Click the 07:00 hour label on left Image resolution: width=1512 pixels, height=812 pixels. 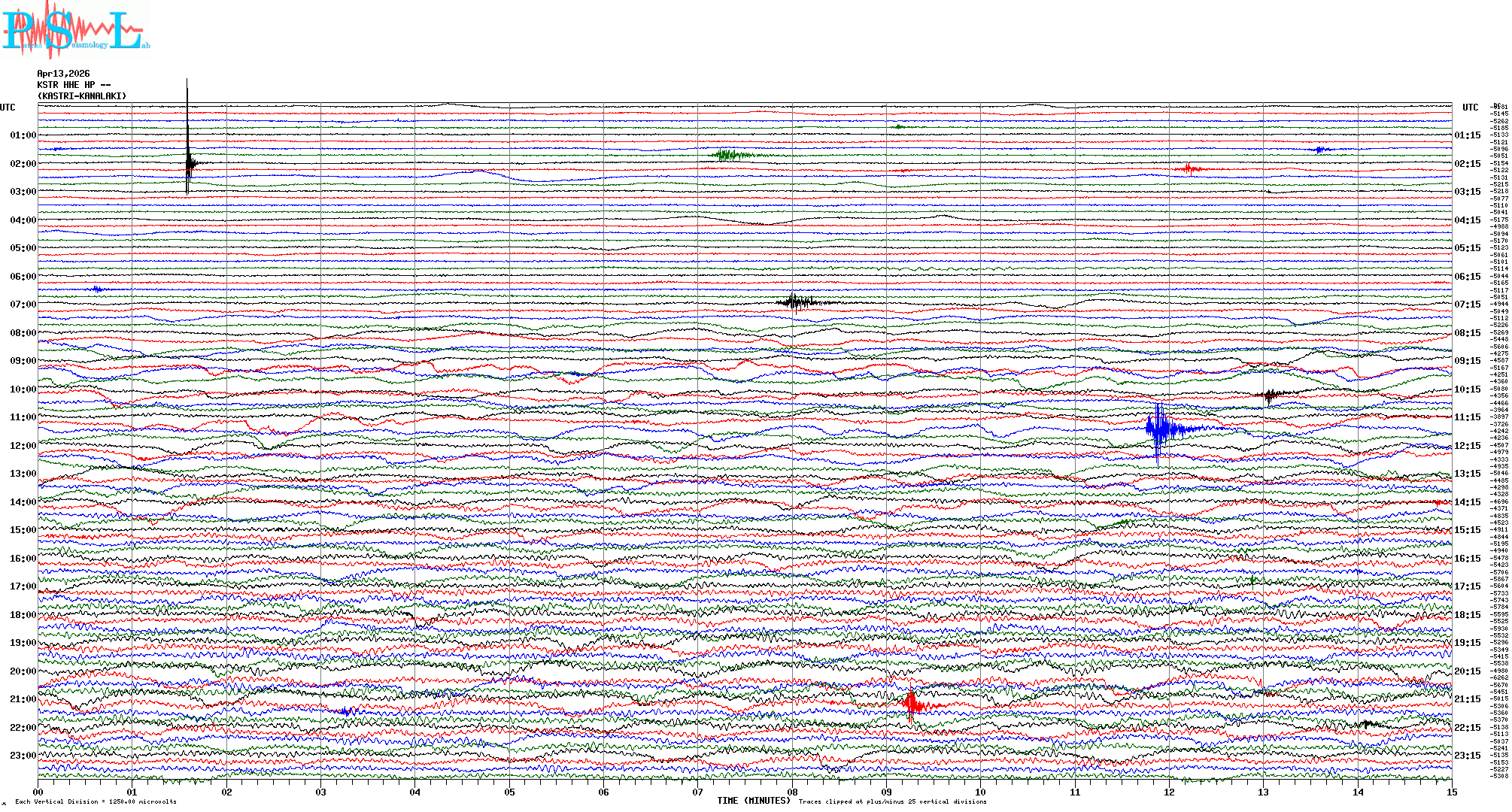tap(23, 304)
